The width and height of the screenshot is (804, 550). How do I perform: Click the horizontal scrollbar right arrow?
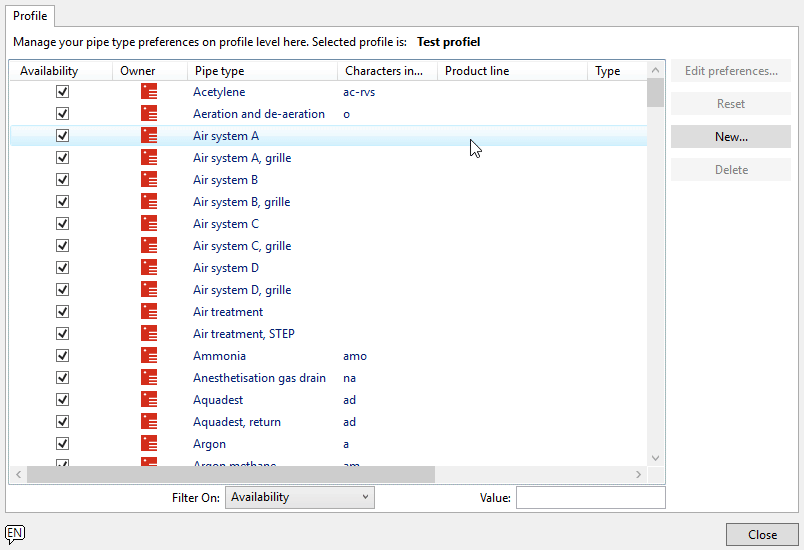[x=638, y=474]
